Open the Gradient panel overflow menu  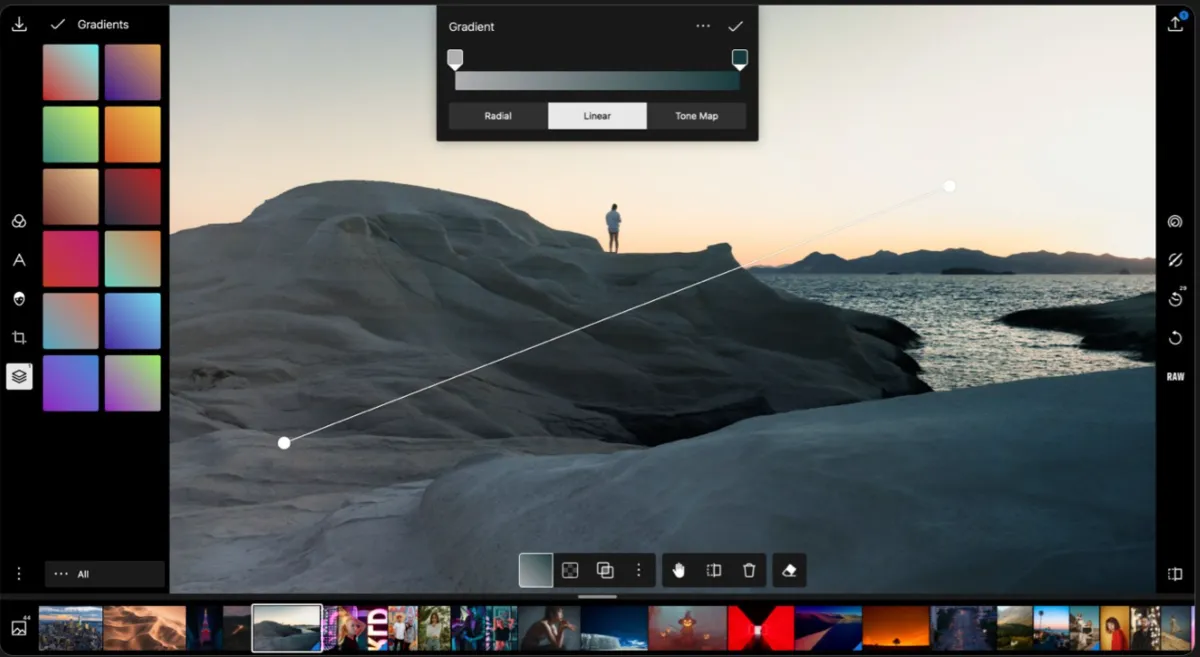703,26
